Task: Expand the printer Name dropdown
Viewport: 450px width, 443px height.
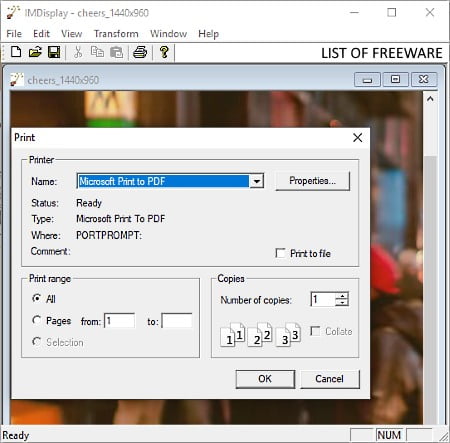Action: pyautogui.click(x=257, y=181)
